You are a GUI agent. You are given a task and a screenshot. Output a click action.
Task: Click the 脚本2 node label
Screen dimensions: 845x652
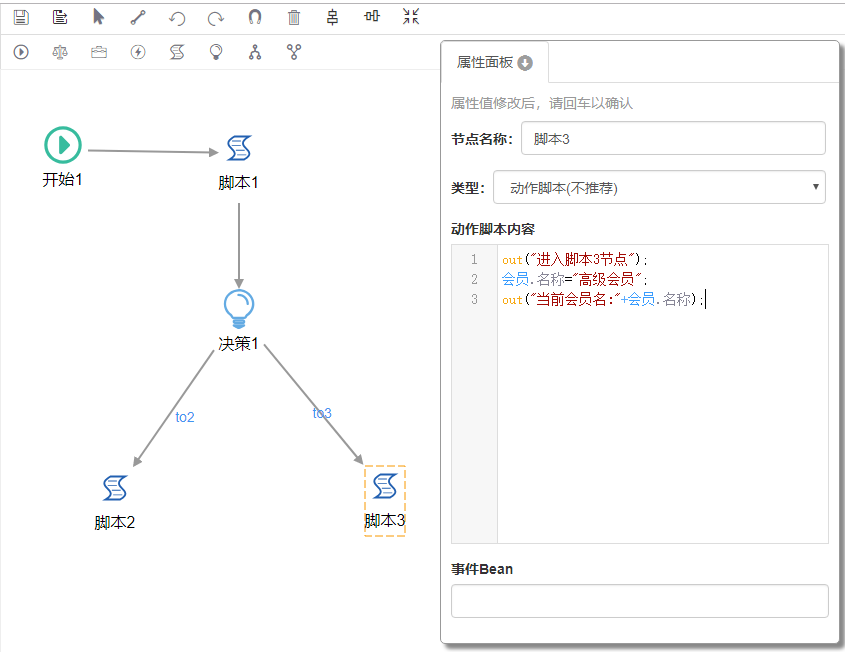[115, 522]
